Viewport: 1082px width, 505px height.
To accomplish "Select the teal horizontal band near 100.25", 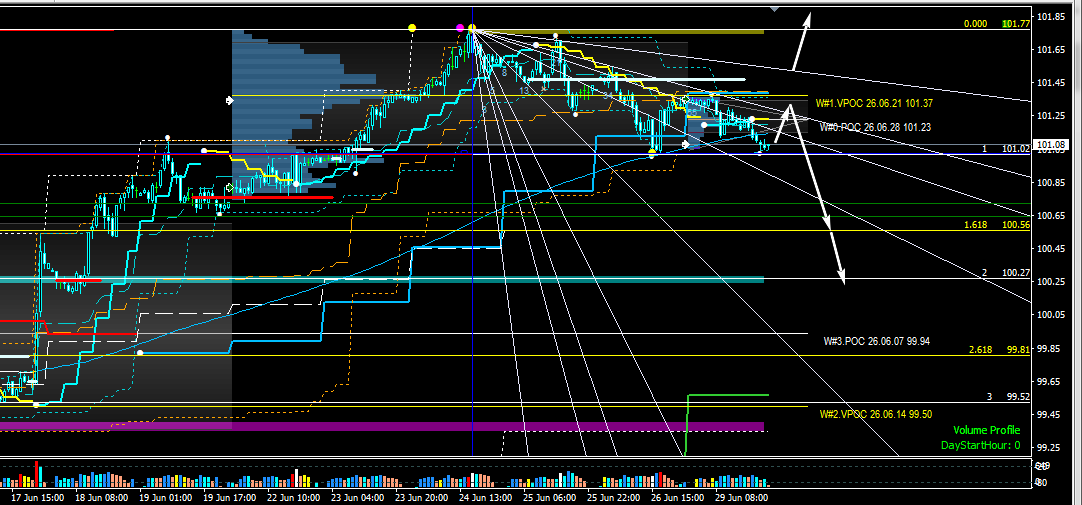I will pyautogui.click(x=382, y=279).
